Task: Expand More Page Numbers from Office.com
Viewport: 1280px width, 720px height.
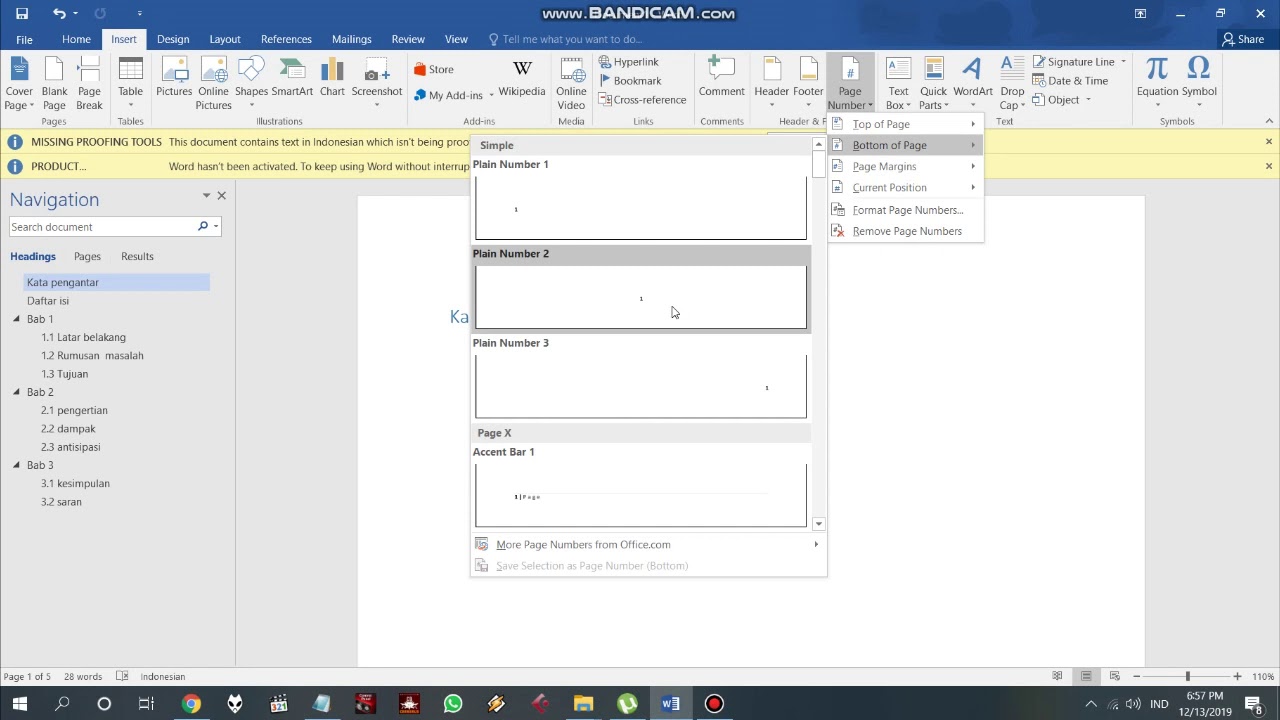Action: point(648,545)
